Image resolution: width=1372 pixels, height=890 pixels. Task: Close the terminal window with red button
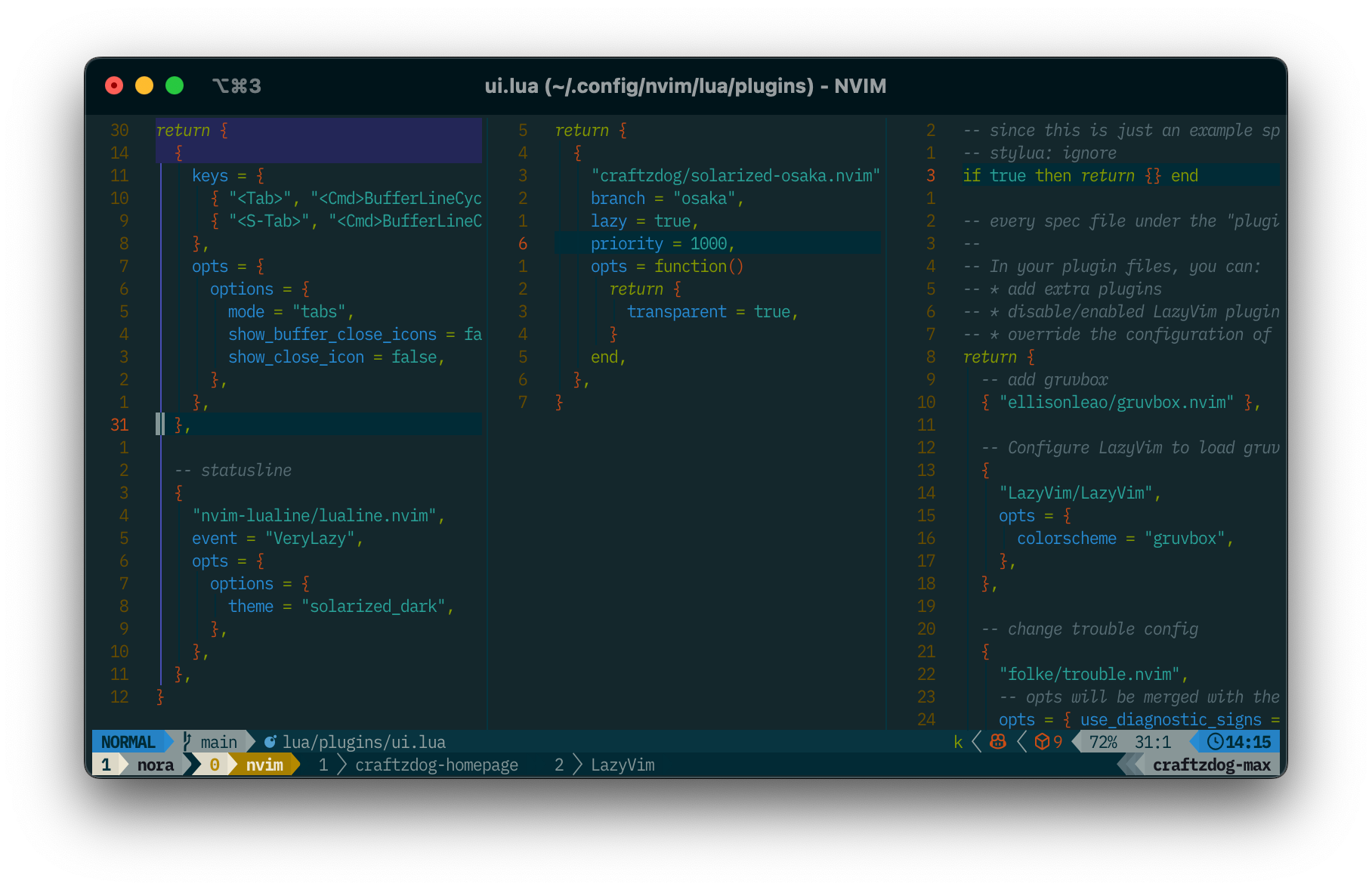pyautogui.click(x=114, y=85)
